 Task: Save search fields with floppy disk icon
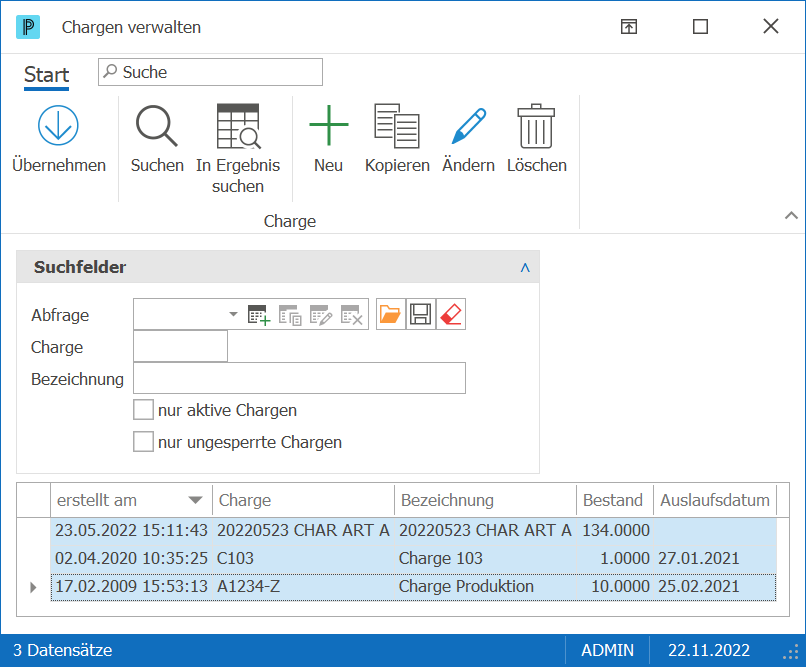pyautogui.click(x=420, y=314)
